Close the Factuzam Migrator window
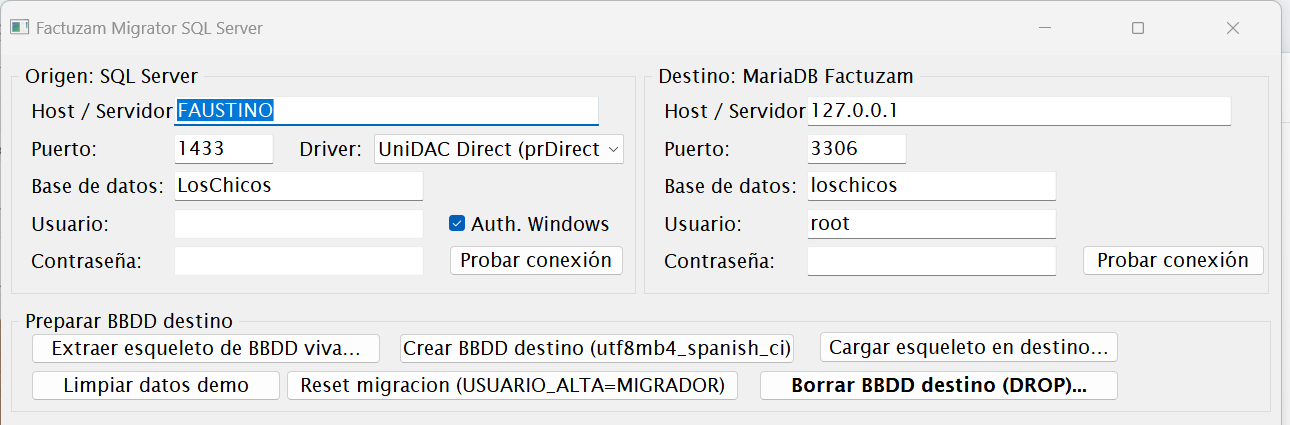 (x=1232, y=28)
